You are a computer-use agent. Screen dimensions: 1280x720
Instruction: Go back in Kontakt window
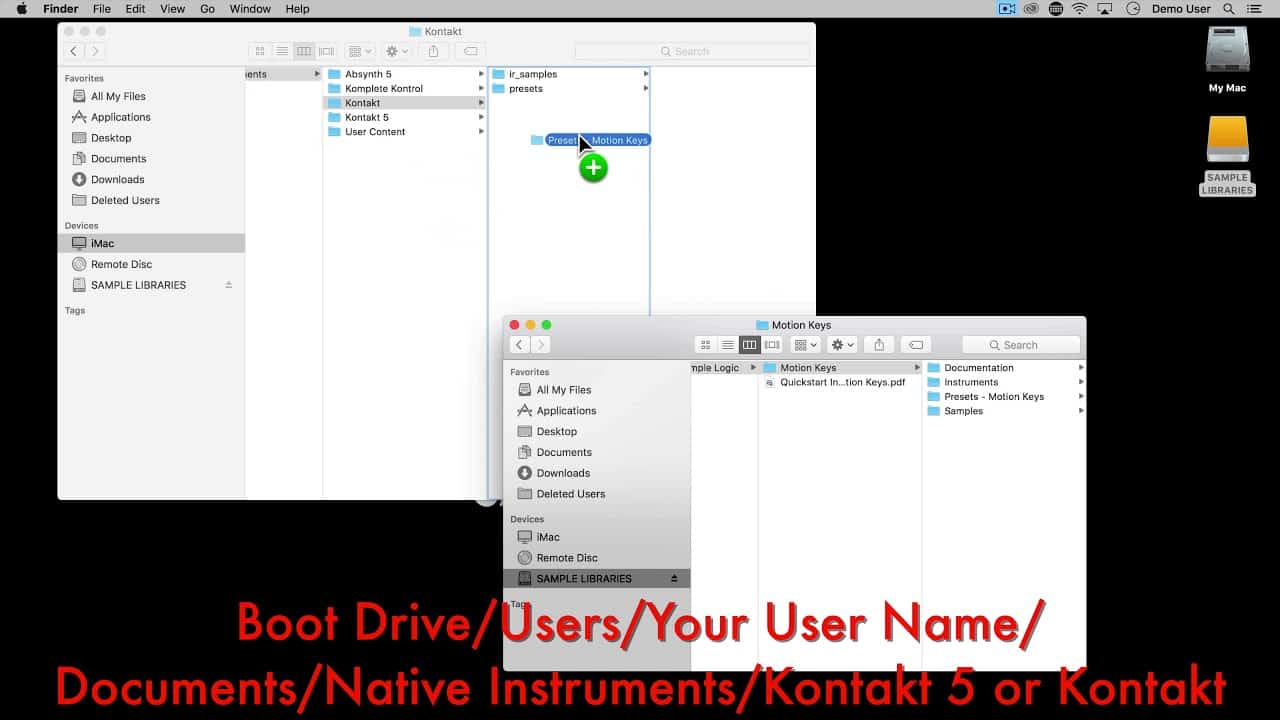pos(74,51)
